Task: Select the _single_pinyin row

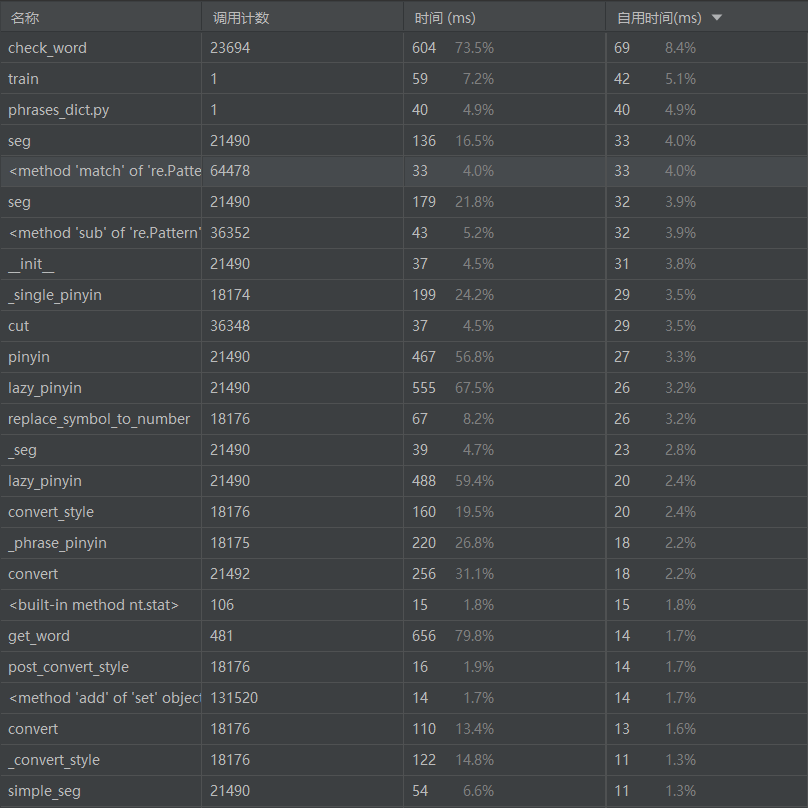Action: (x=55, y=295)
